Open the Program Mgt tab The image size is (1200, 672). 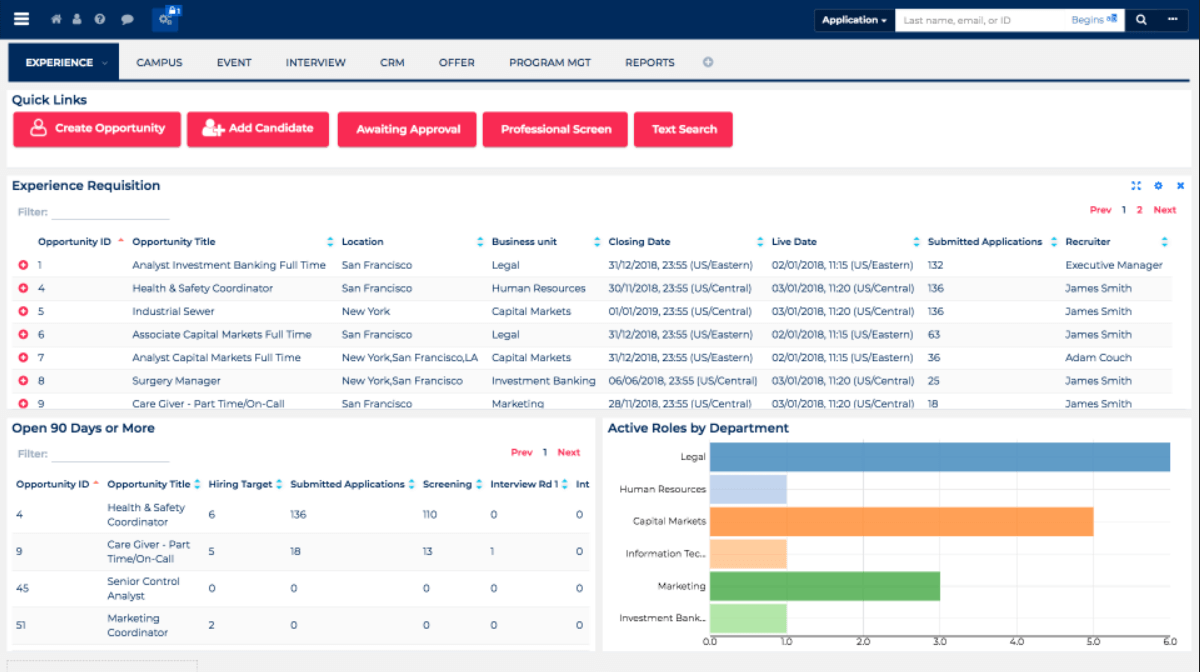click(549, 62)
